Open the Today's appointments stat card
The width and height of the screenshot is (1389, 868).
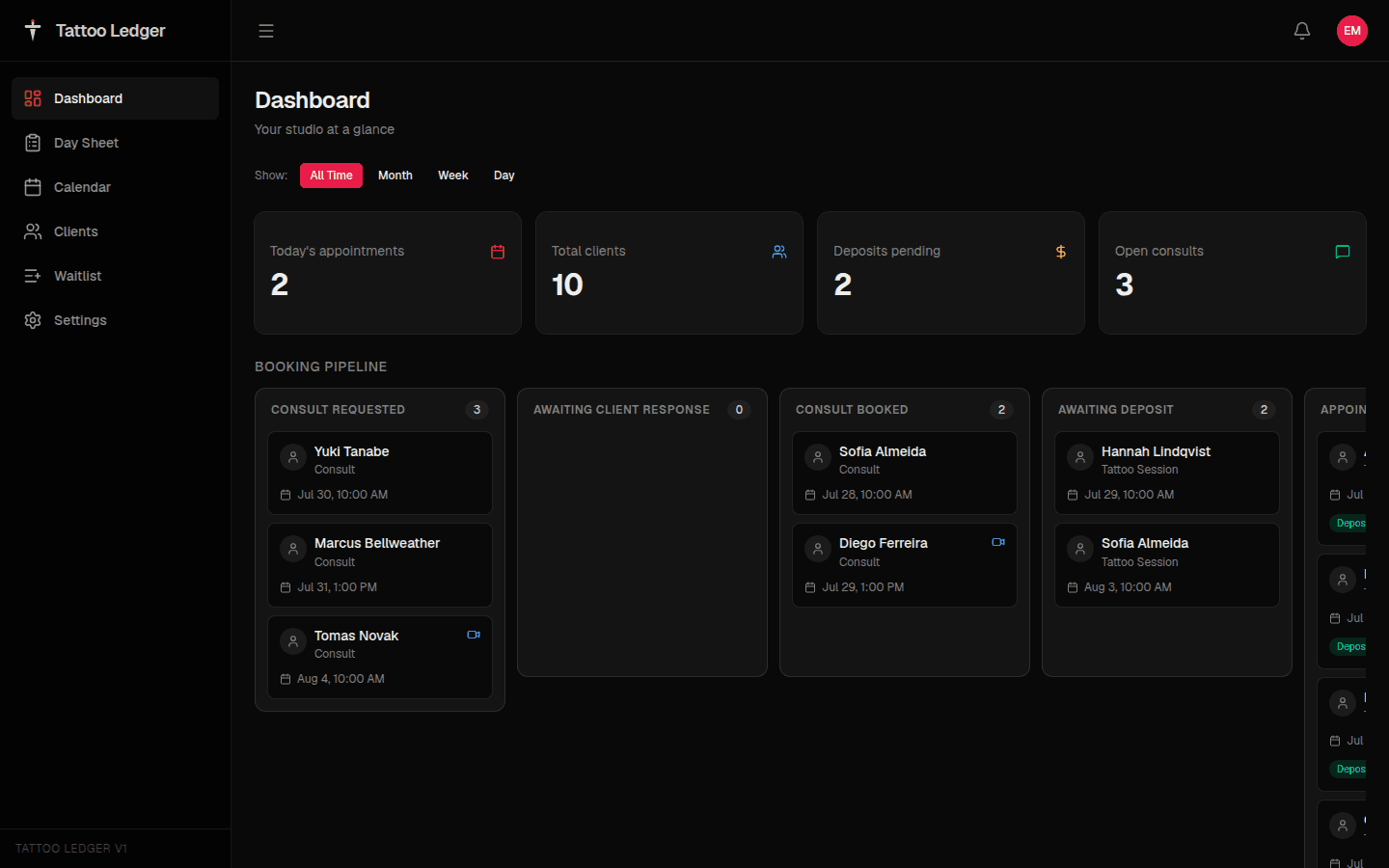click(388, 273)
